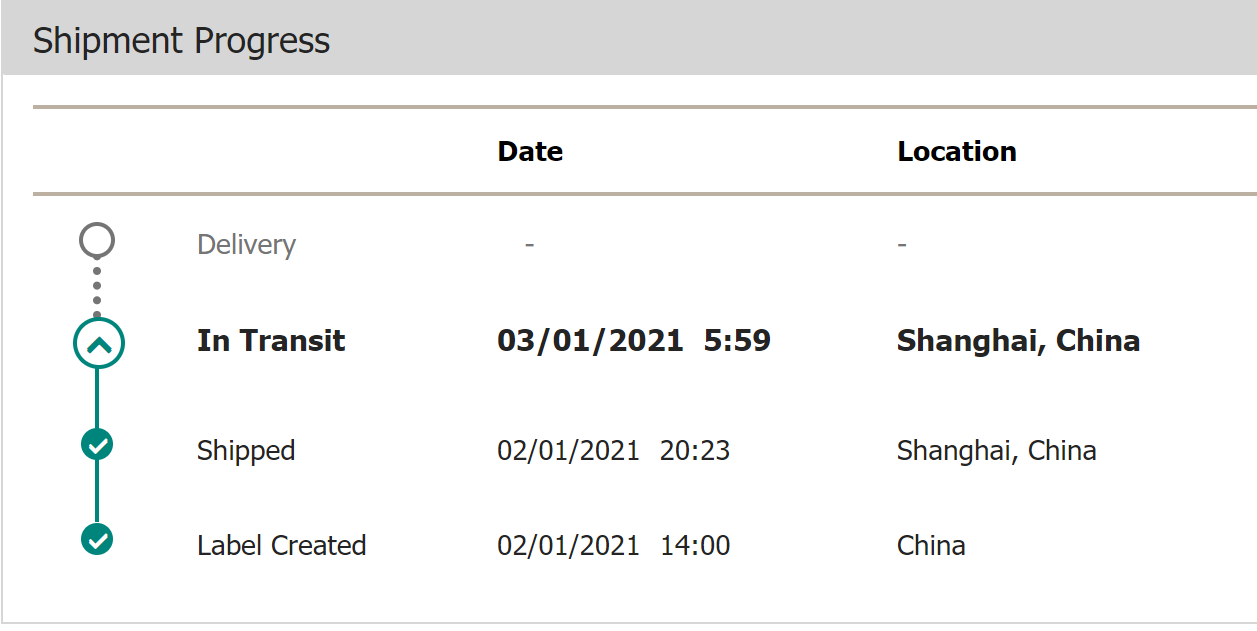Click the Shipped green checkmark icon
This screenshot has height=631, width=1257.
pos(97,445)
